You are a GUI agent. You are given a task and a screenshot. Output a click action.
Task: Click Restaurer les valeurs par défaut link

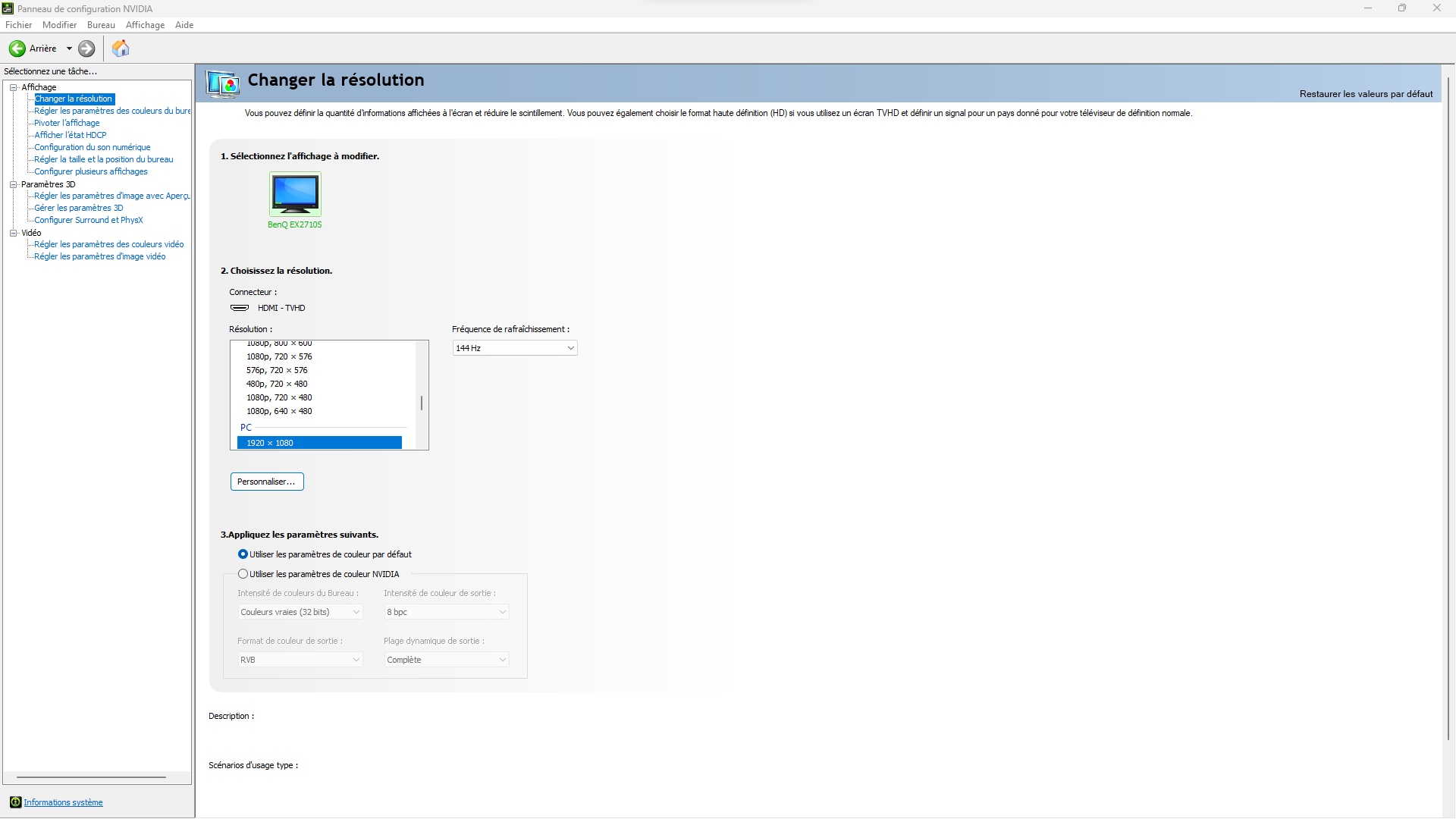[x=1366, y=94]
